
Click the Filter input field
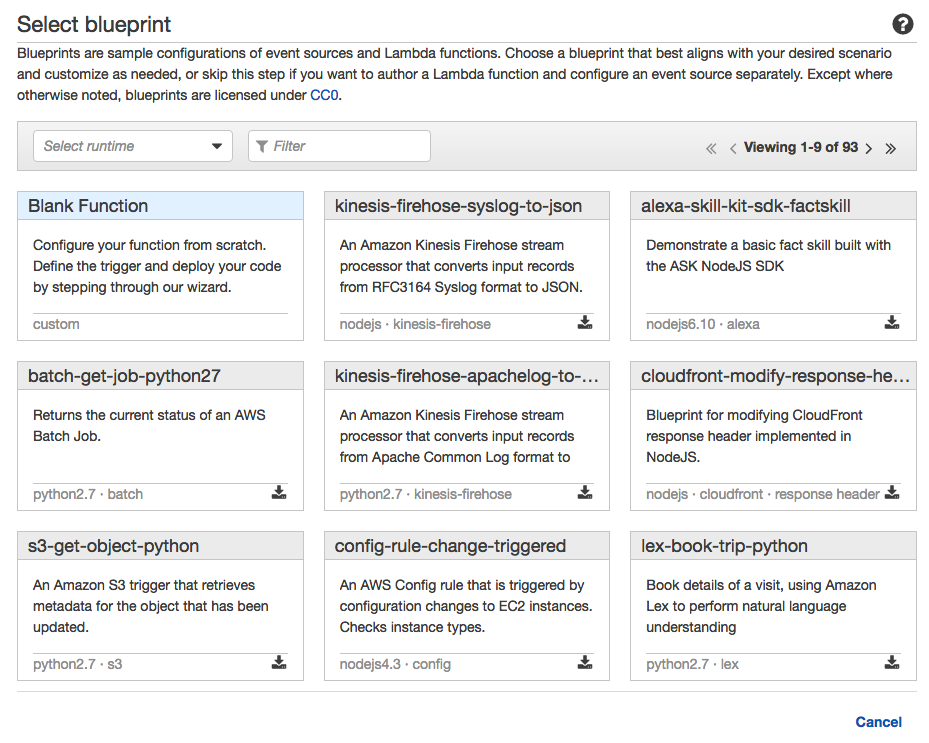pos(339,146)
